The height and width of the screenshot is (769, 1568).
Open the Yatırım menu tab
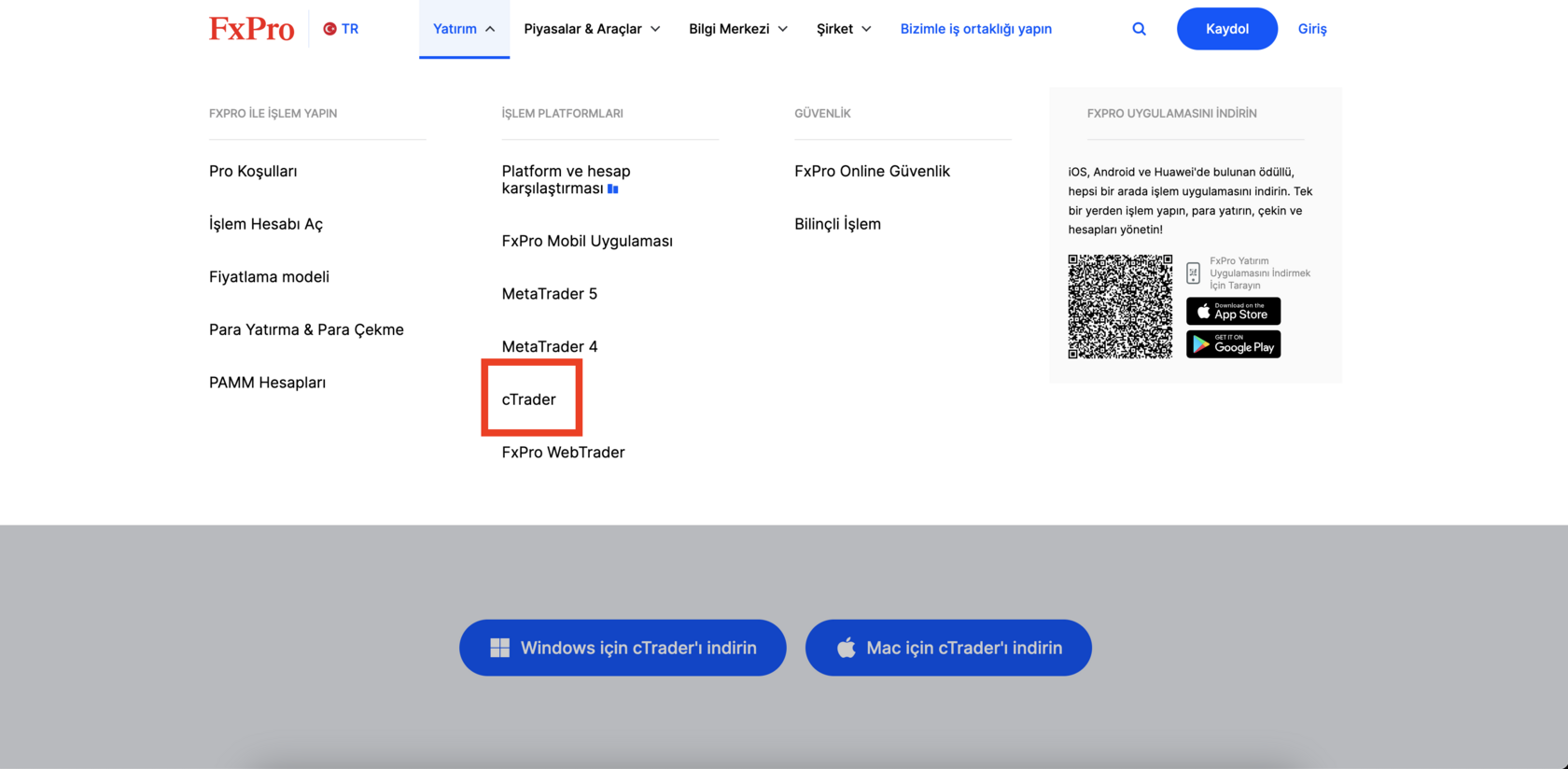pyautogui.click(x=464, y=29)
